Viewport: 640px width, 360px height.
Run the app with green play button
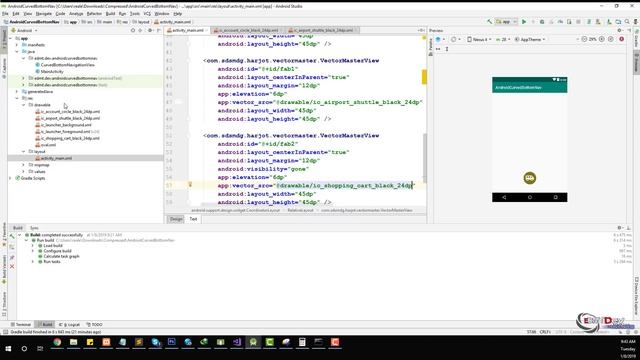(524, 22)
